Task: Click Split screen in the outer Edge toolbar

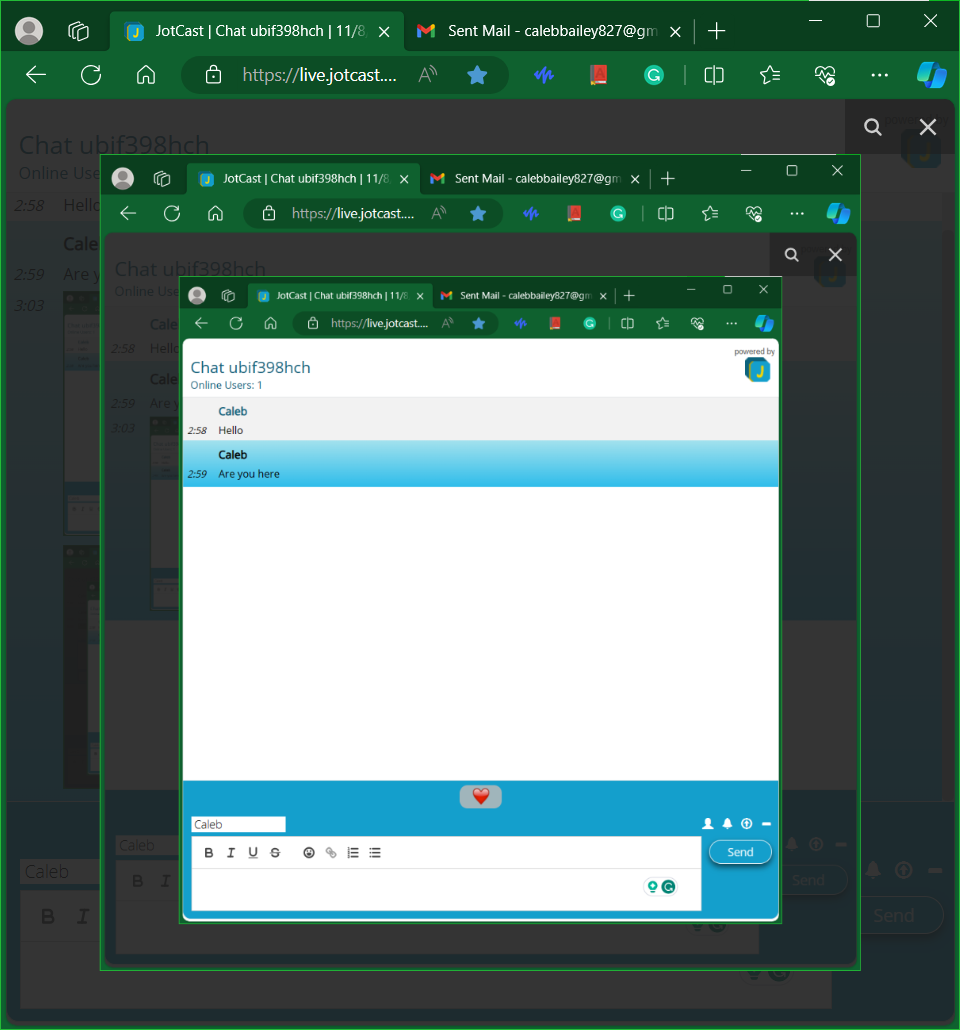Action: click(x=714, y=76)
